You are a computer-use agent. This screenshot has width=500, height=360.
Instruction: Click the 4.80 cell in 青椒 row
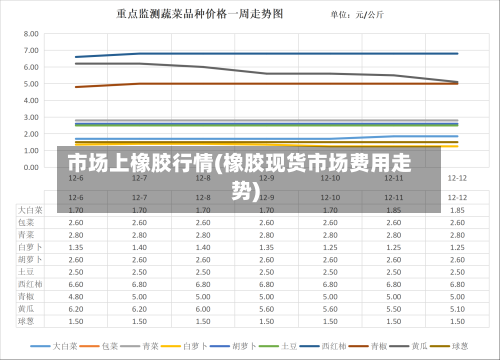(x=76, y=297)
